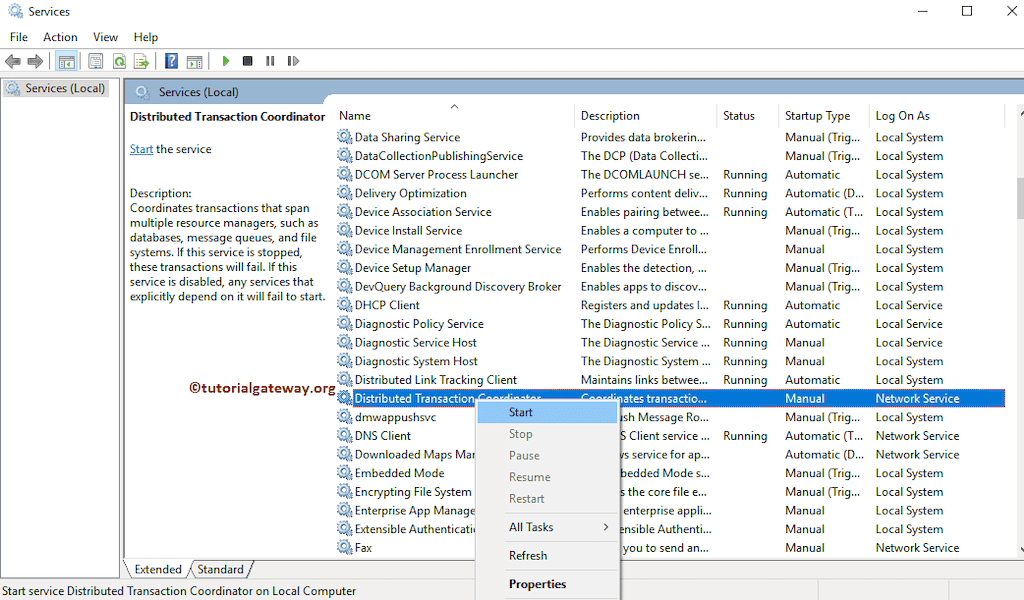Click the Export List toolbar icon
The height and width of the screenshot is (600, 1024).
tap(142, 62)
